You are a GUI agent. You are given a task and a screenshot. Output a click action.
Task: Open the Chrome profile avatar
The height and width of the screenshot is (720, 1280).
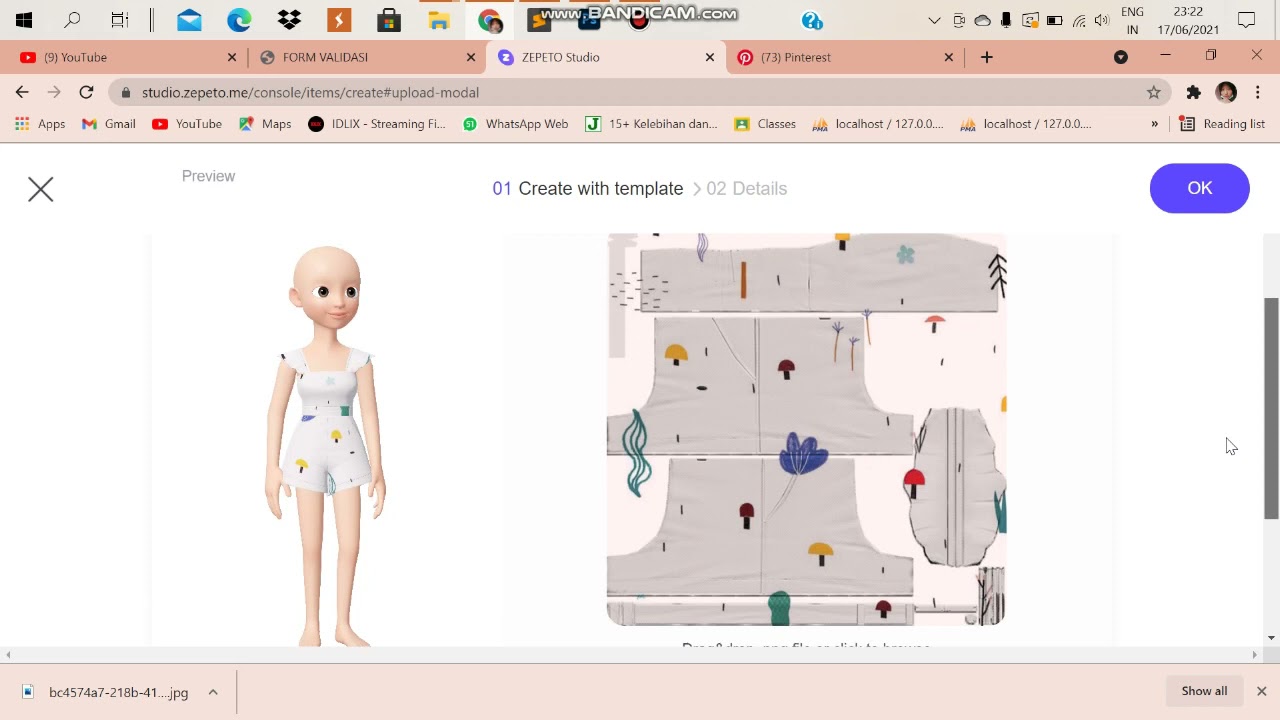click(x=1226, y=92)
